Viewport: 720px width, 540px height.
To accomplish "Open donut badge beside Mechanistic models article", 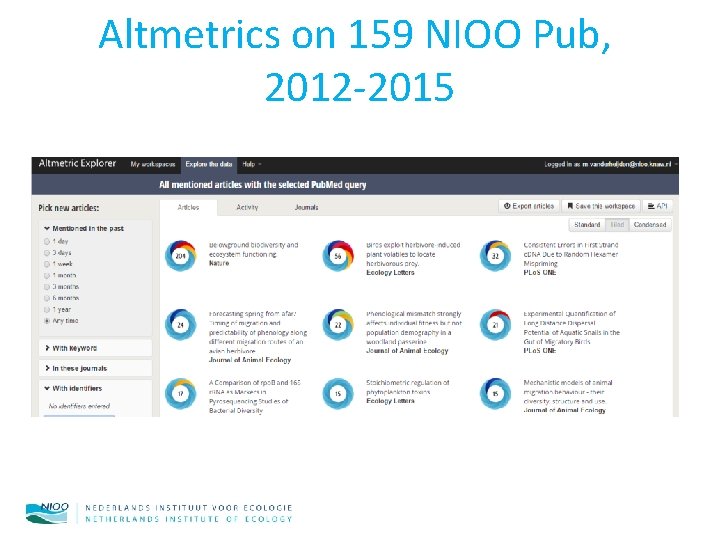I will tap(495, 394).
